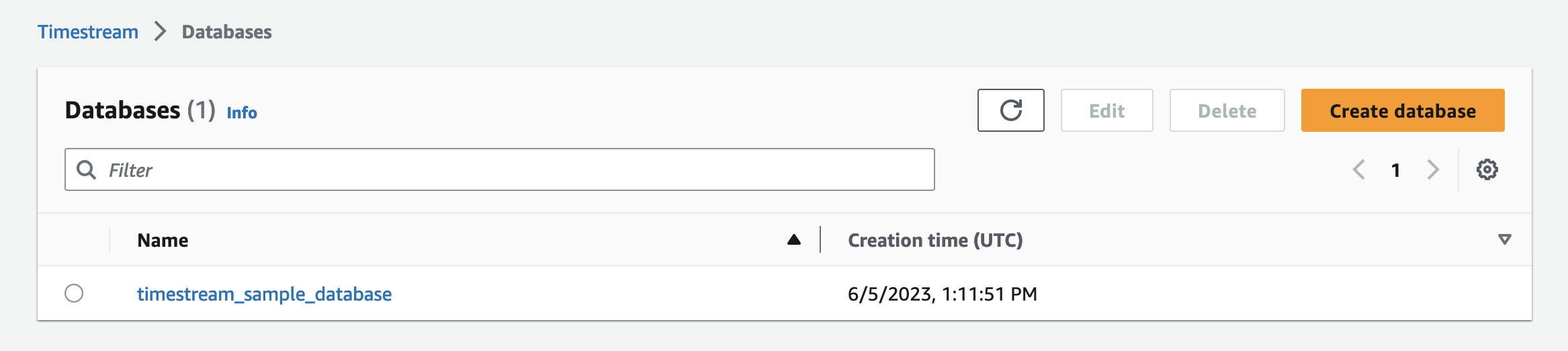Click Creation time (UTC) column header
1568x351 pixels.
click(x=935, y=240)
